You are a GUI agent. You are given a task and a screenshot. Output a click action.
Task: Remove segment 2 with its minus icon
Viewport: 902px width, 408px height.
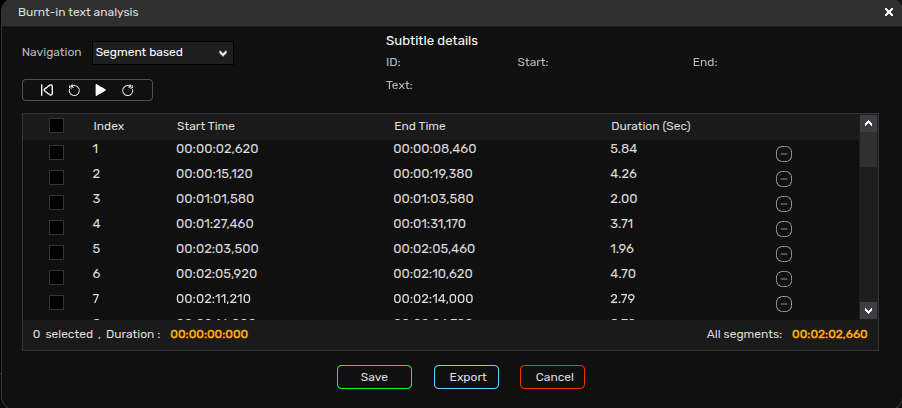click(783, 179)
